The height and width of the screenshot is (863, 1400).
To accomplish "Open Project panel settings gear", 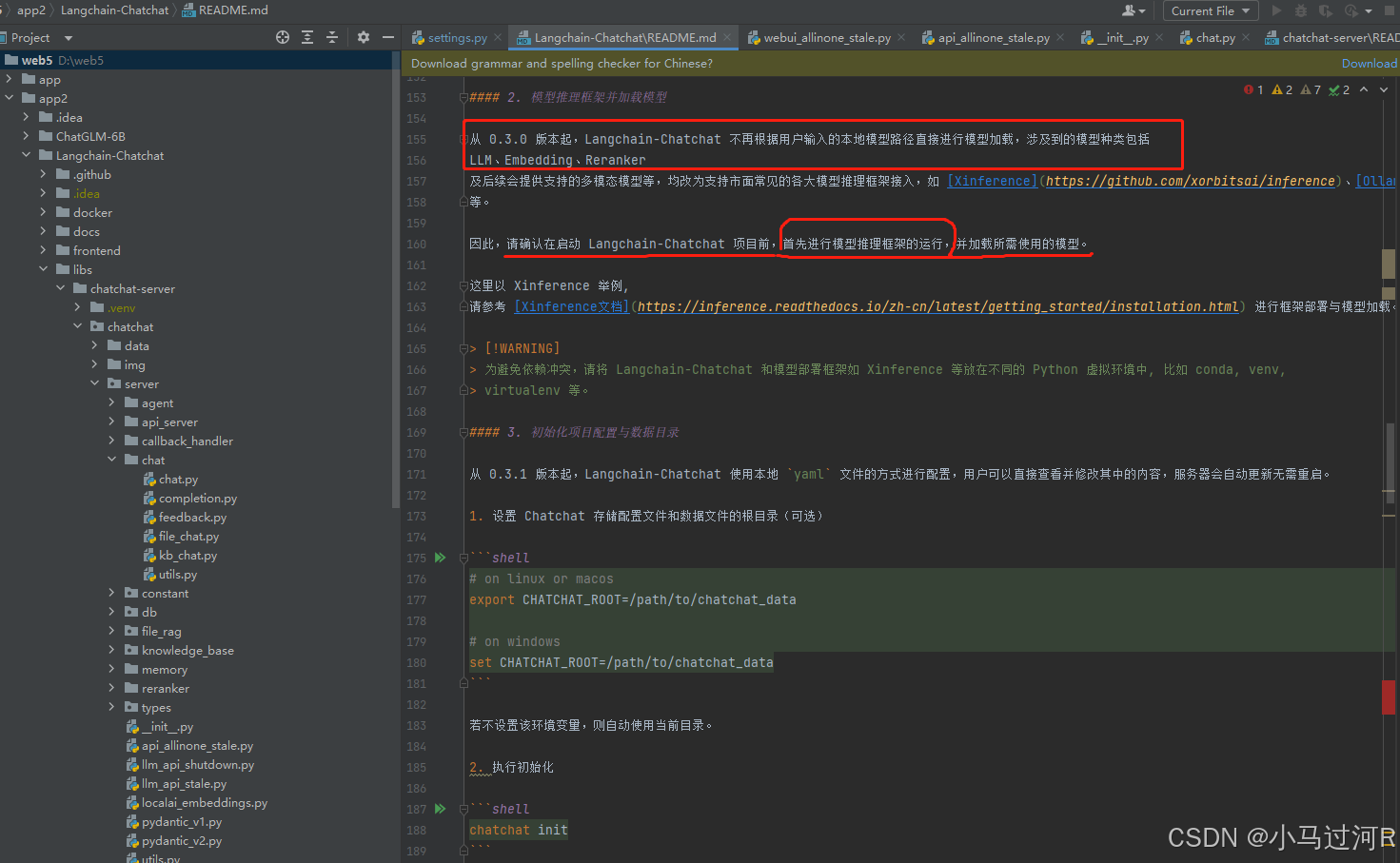I will click(x=363, y=37).
